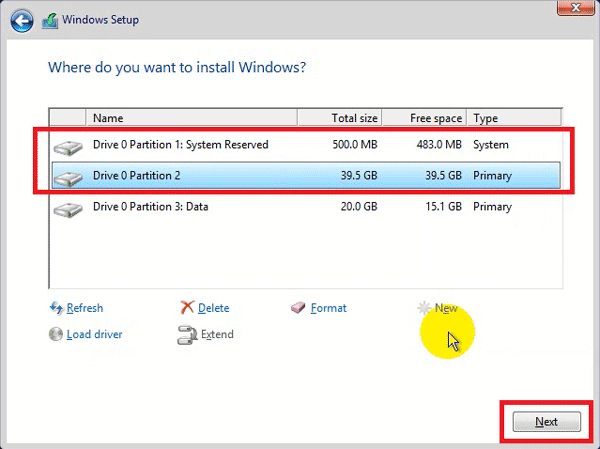Click the Extend partition icon
Screen dimensions: 600x449
point(187,334)
